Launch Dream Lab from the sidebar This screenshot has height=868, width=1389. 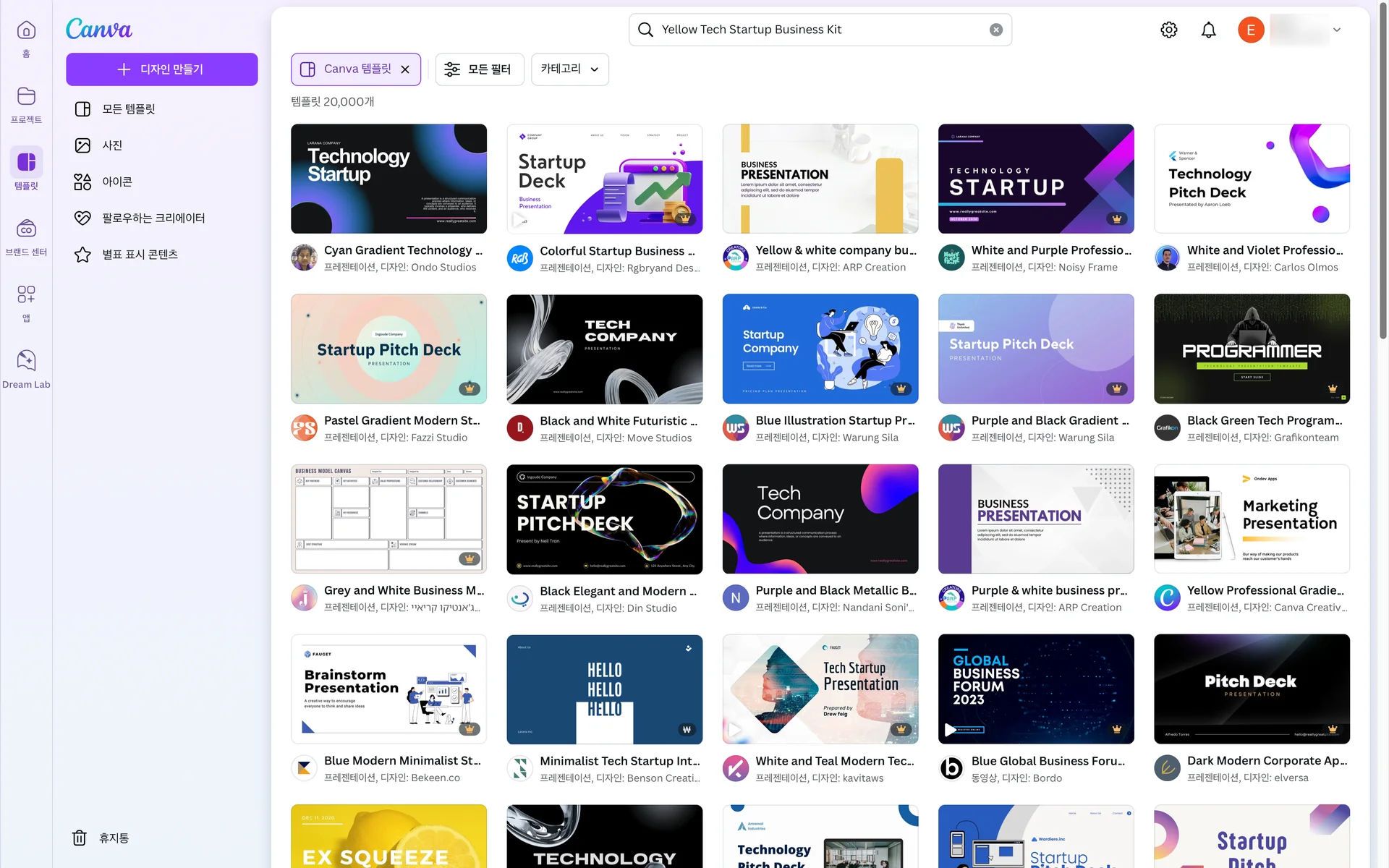(x=26, y=360)
